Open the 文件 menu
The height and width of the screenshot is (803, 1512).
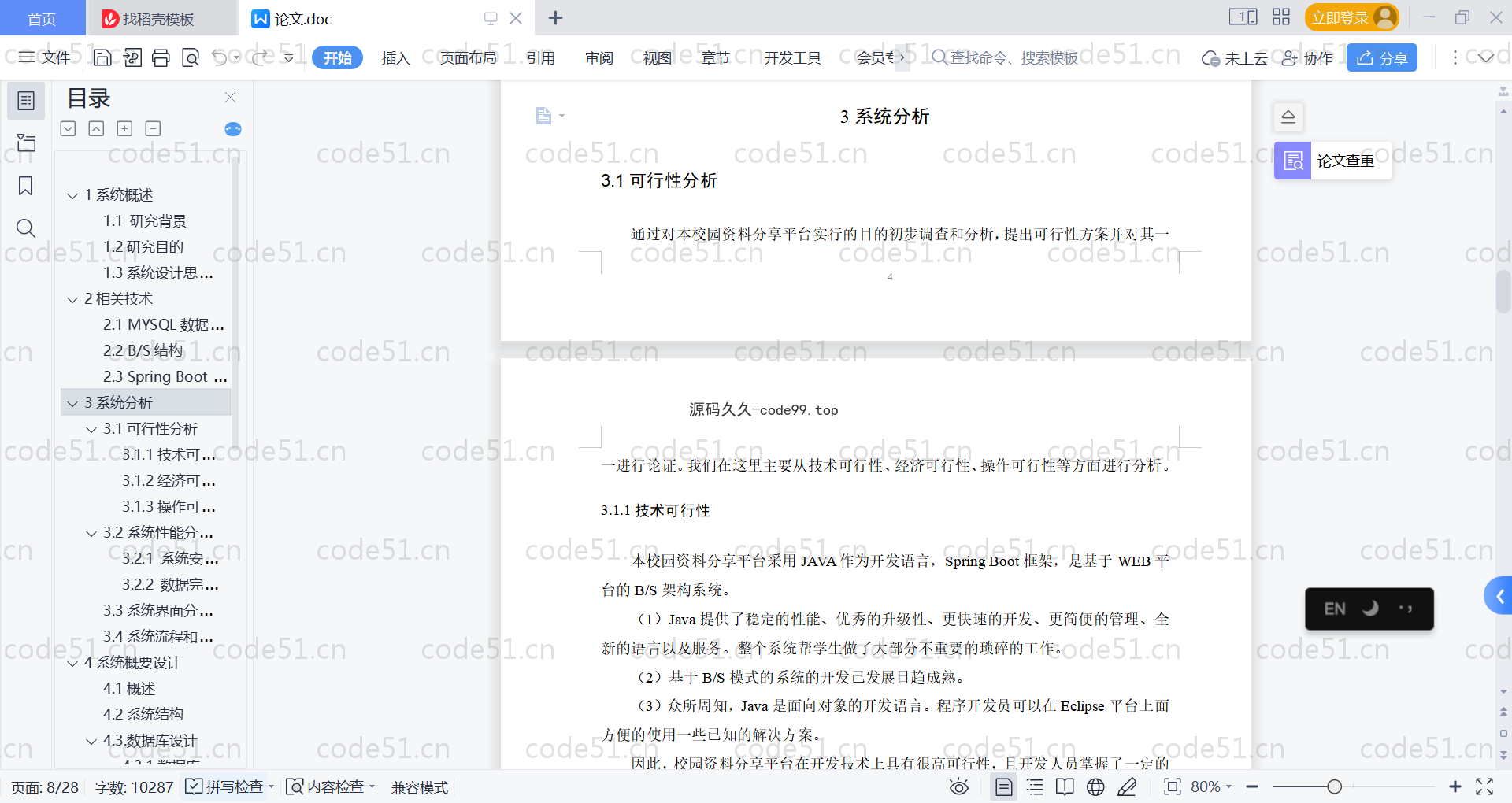pyautogui.click(x=45, y=57)
